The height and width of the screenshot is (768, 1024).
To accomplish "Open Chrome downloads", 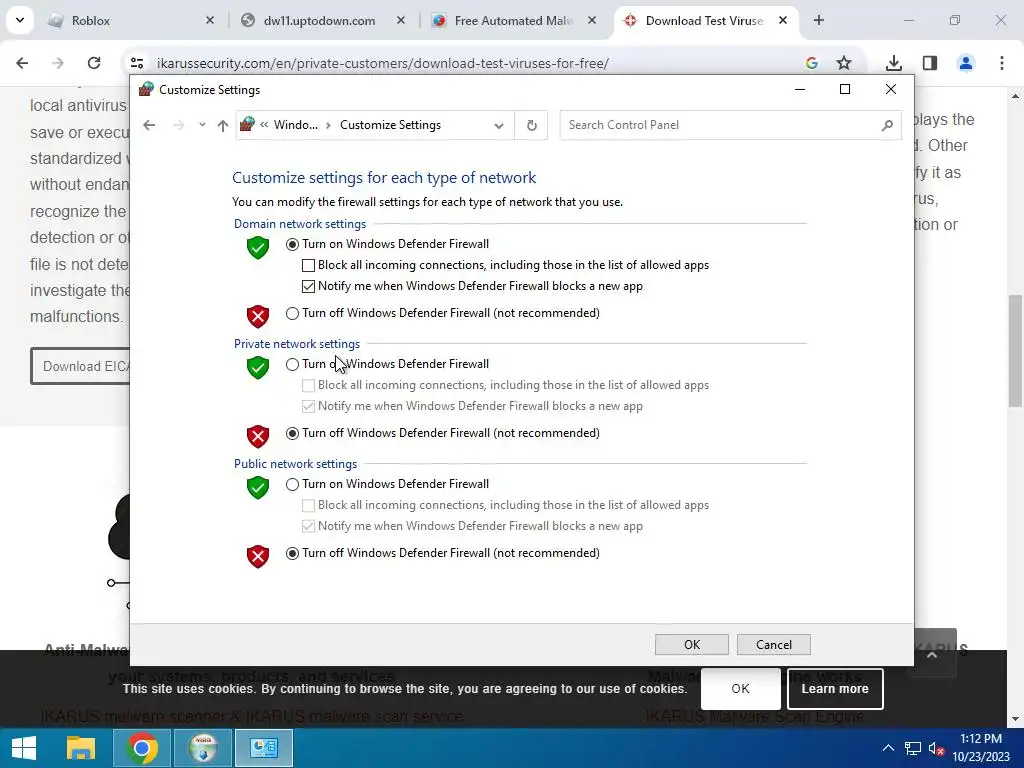I will pos(894,63).
